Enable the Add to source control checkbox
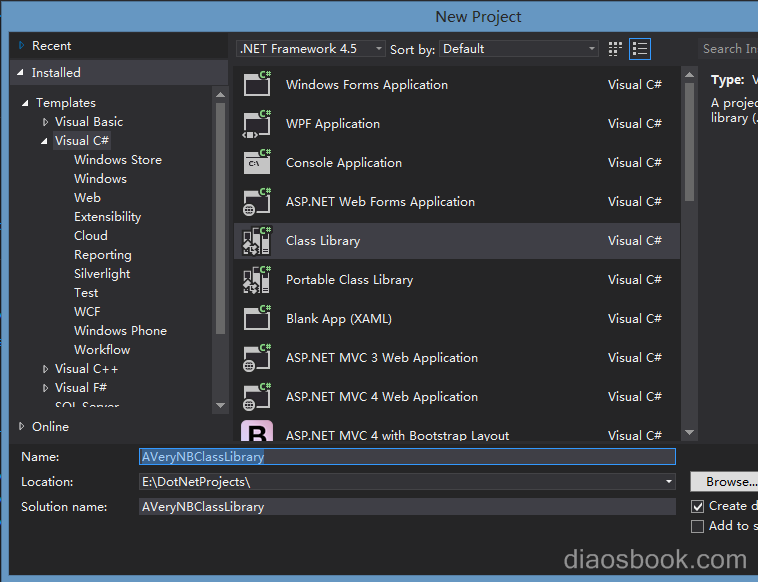The width and height of the screenshot is (758, 582). click(x=697, y=526)
